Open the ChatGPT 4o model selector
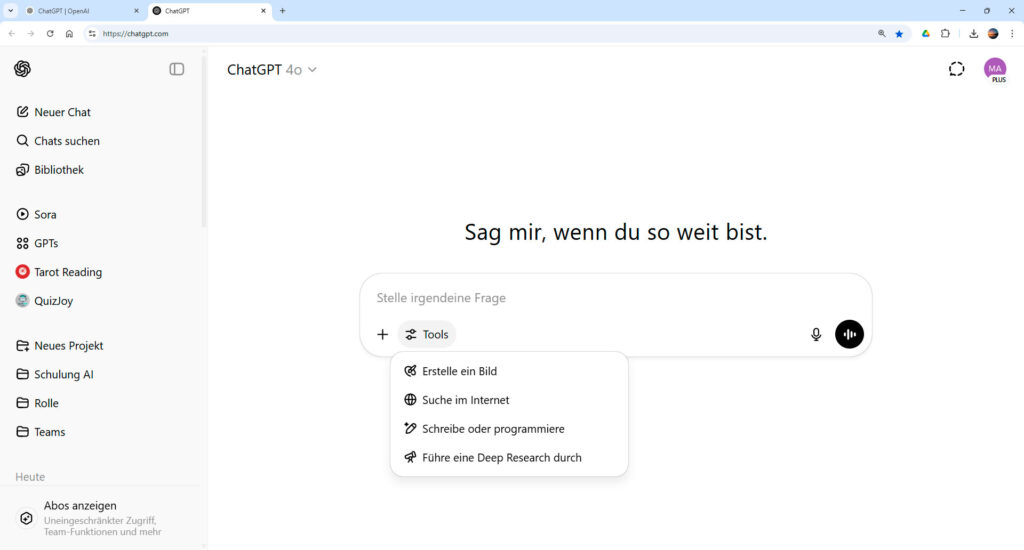 pyautogui.click(x=272, y=70)
